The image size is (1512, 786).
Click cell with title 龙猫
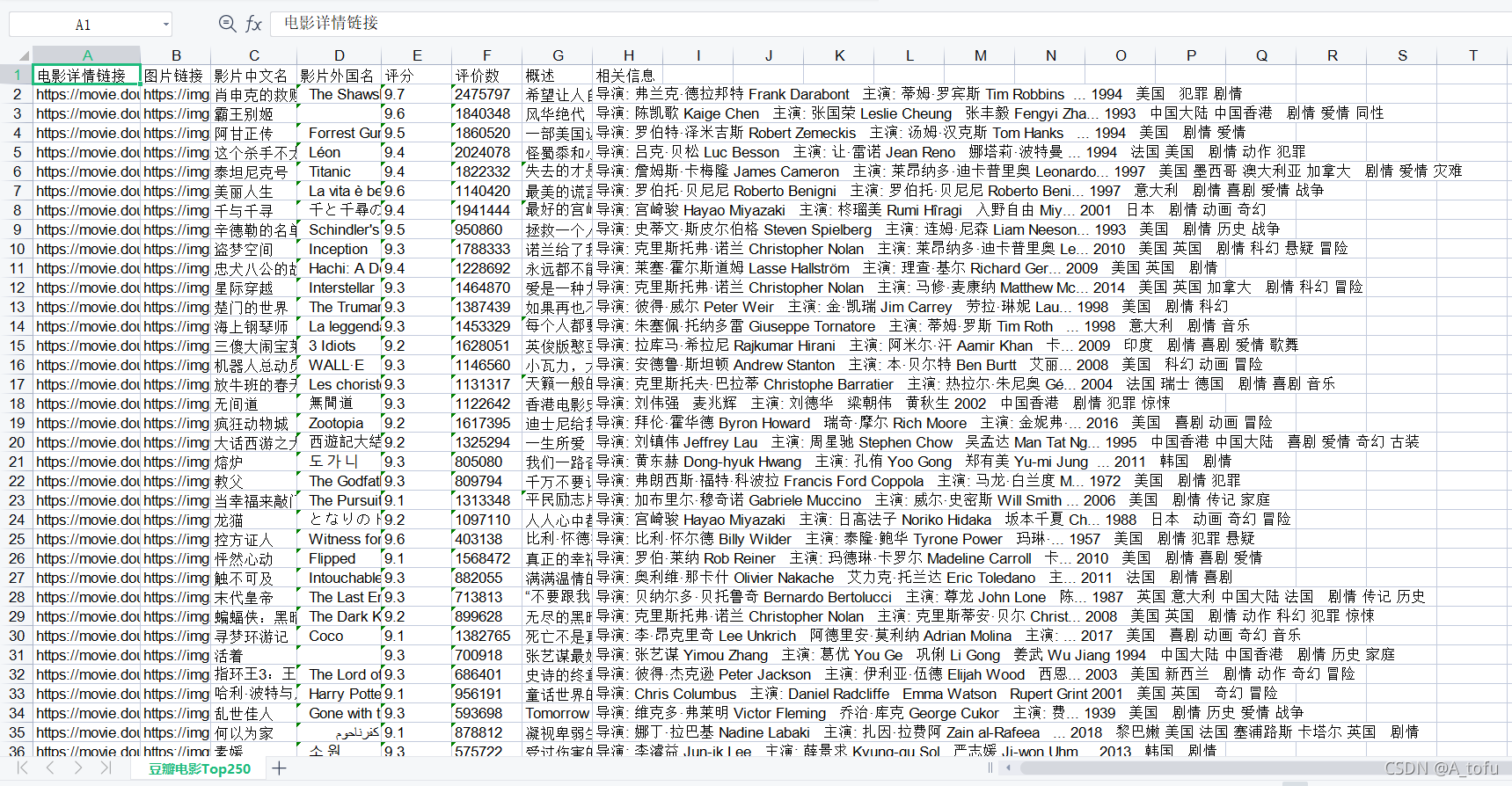[254, 520]
